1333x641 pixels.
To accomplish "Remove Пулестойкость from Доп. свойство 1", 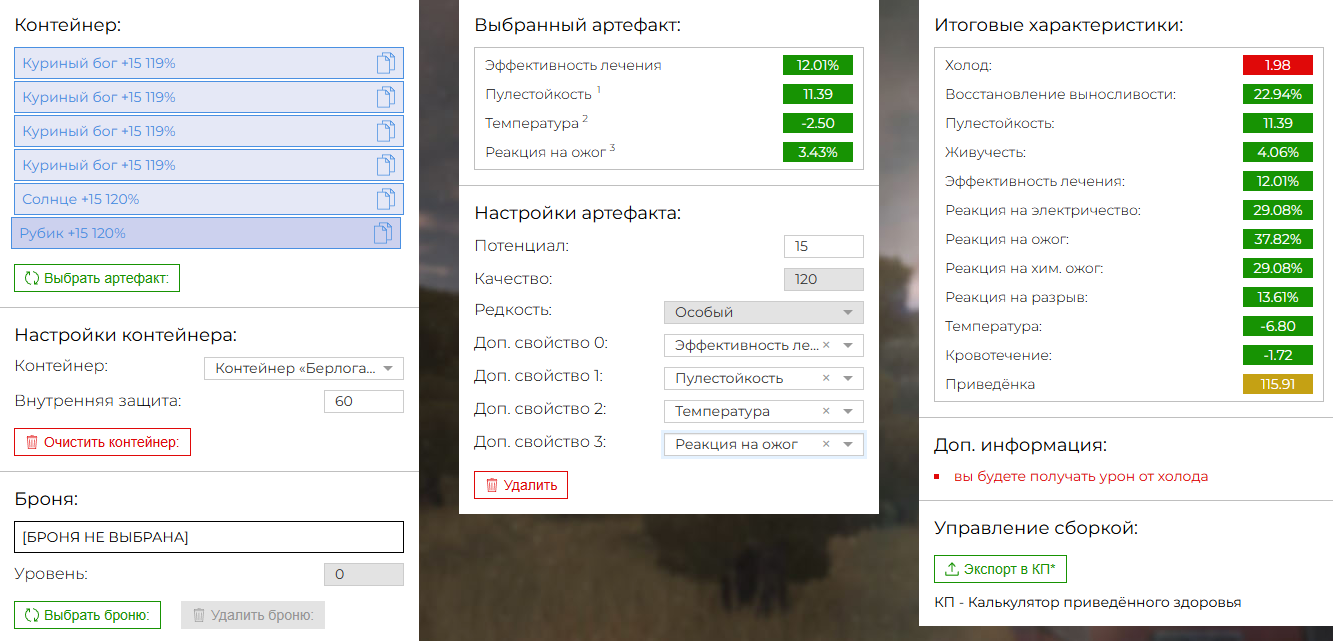I will tap(826, 379).
